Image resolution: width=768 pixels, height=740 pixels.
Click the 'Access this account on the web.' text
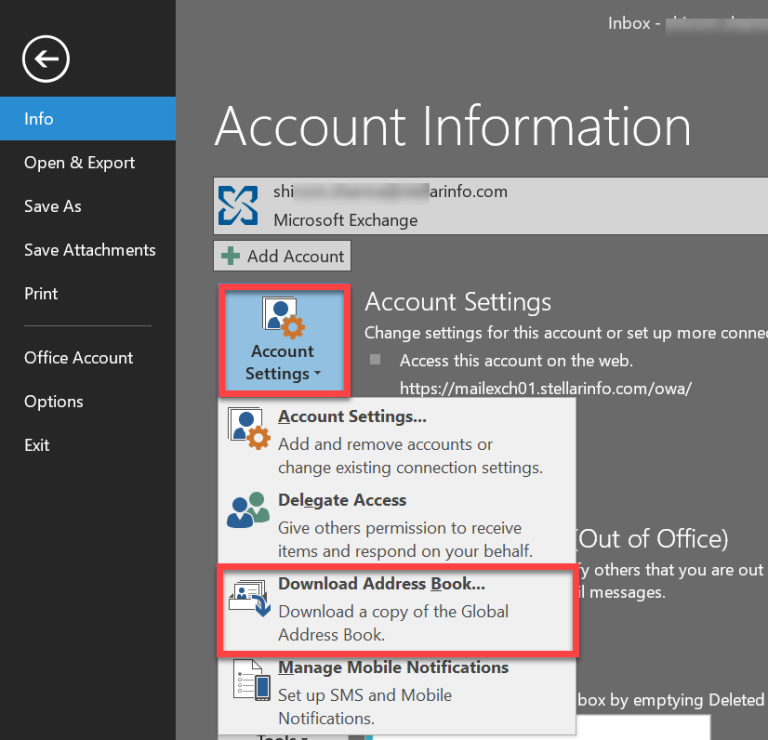[516, 361]
